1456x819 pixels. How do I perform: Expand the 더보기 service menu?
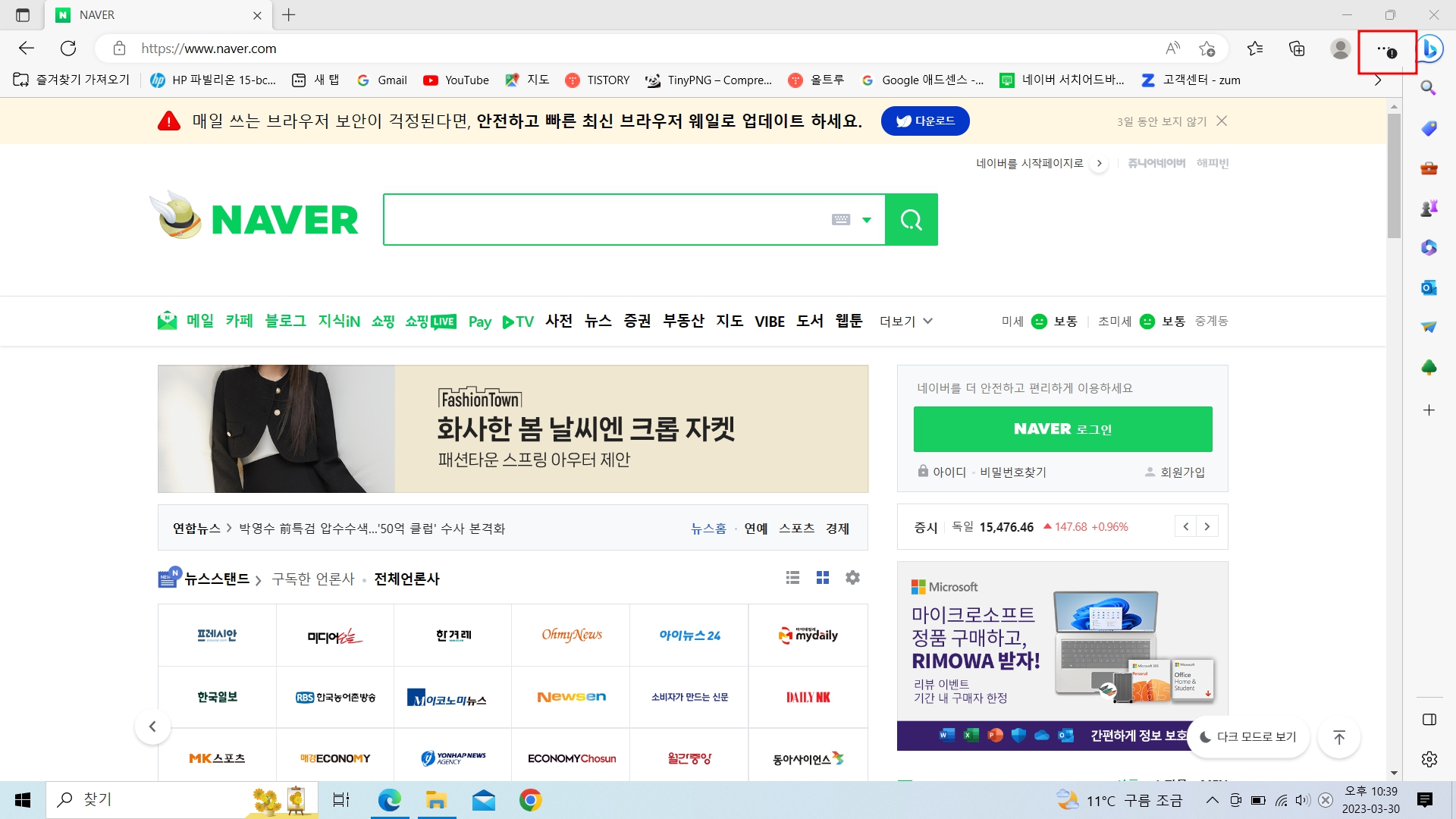(905, 322)
